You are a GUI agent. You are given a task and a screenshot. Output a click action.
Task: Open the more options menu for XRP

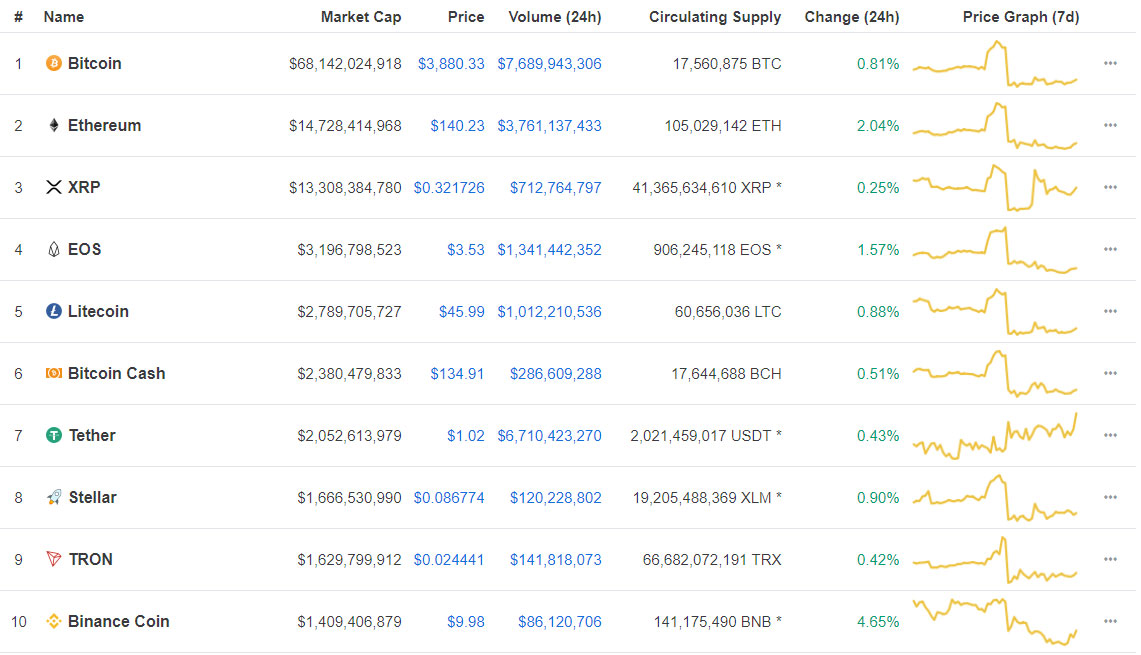coord(1110,187)
